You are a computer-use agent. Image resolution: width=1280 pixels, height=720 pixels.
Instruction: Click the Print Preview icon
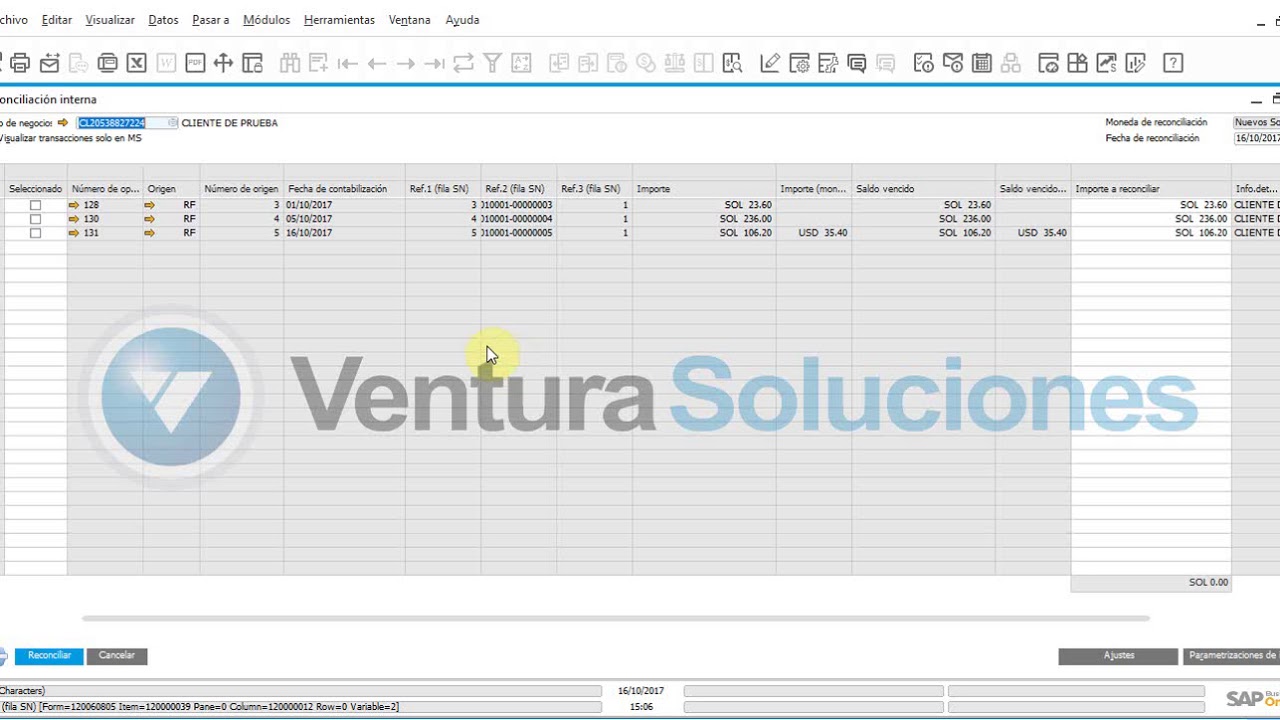pyautogui.click(x=3, y=63)
